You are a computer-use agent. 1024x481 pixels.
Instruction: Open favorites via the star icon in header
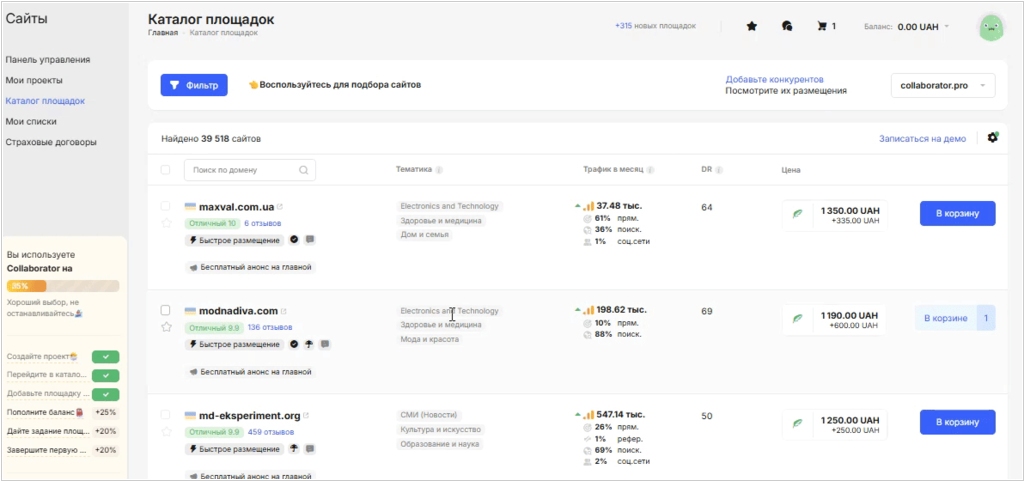tap(752, 26)
